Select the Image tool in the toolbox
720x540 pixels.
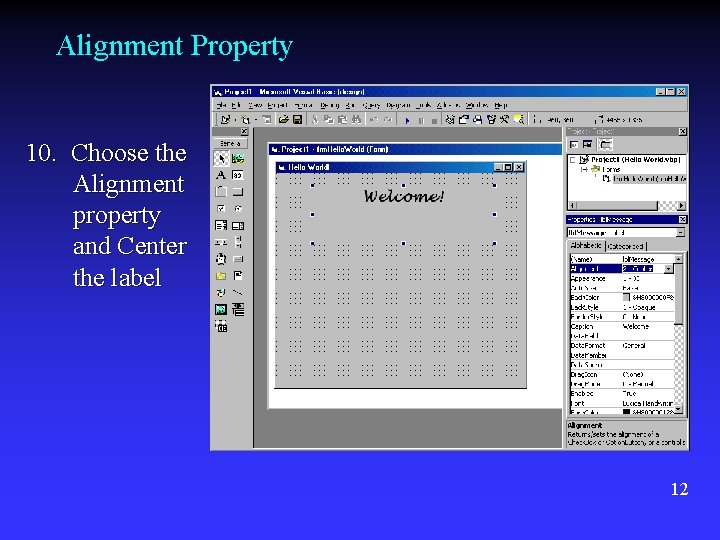(221, 309)
